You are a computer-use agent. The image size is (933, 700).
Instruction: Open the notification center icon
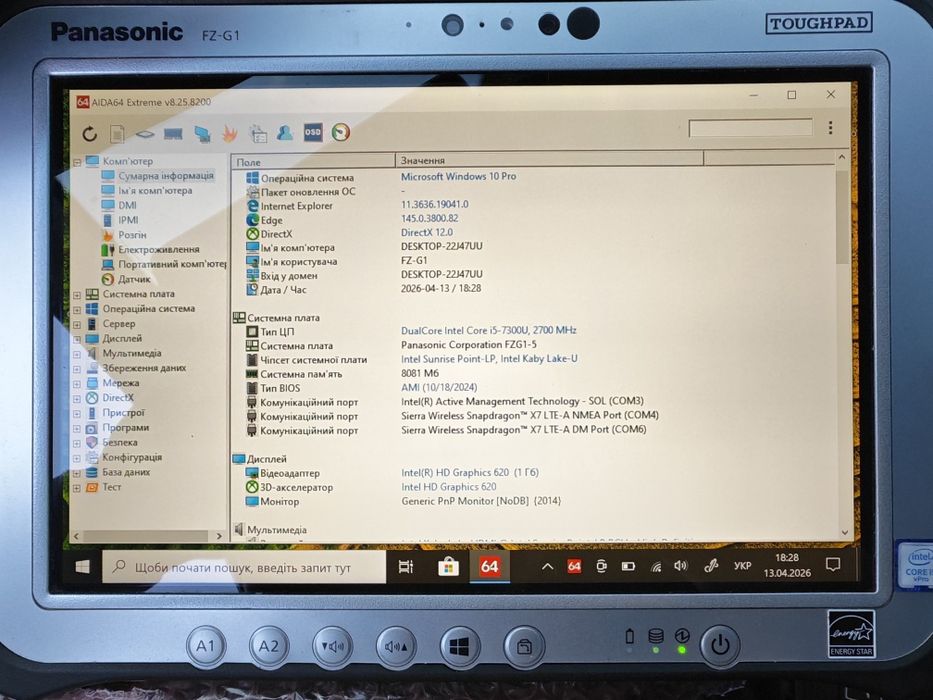[x=832, y=564]
